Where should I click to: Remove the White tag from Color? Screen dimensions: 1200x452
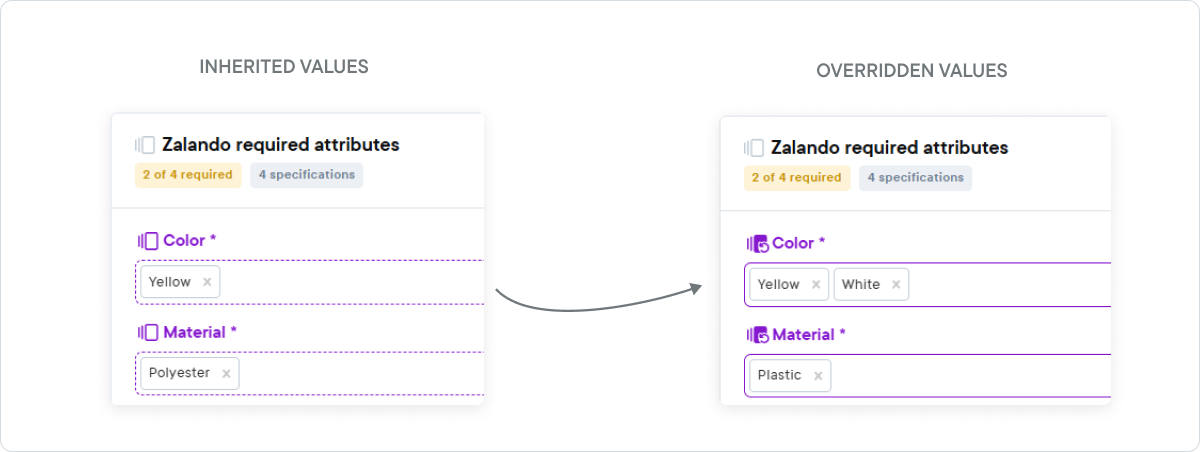(x=896, y=285)
